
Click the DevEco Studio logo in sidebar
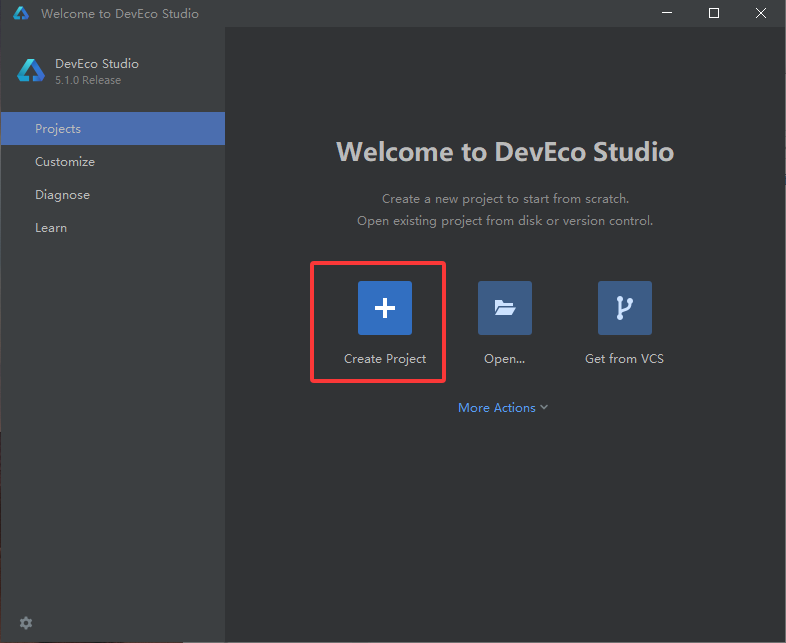pos(31,71)
